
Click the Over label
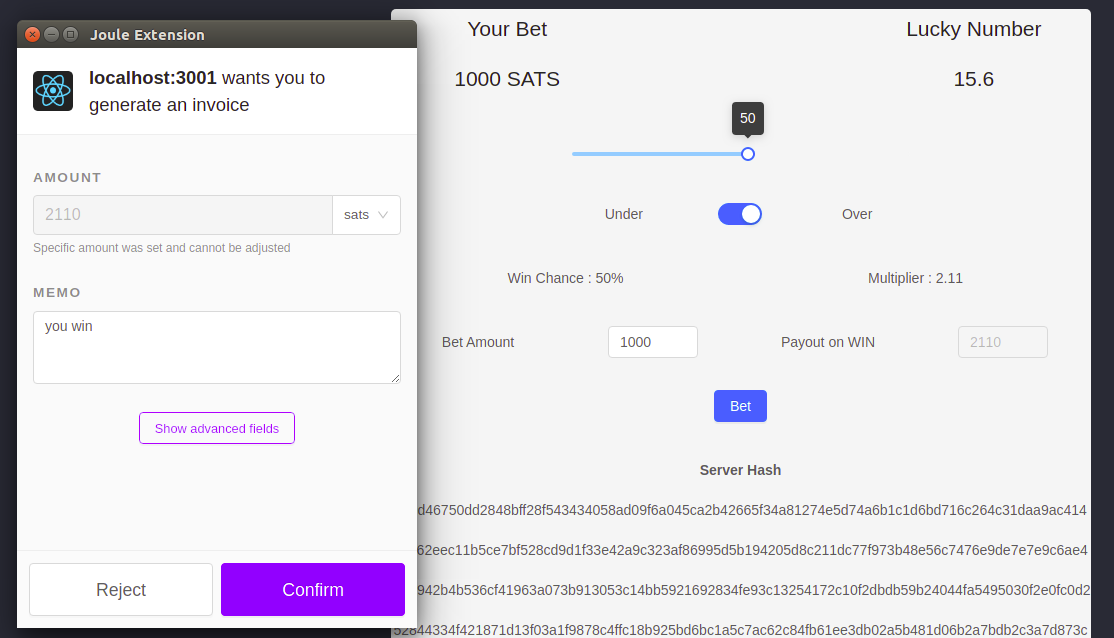pos(857,214)
